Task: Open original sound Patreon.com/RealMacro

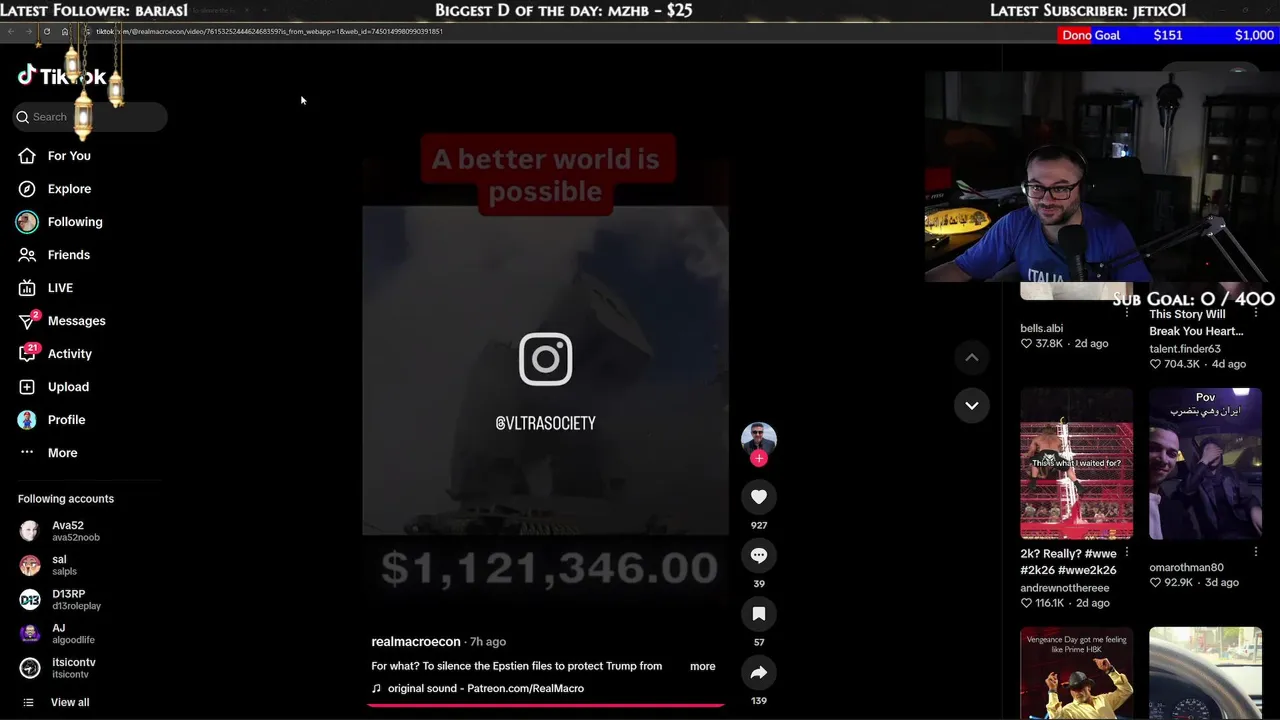Action: 478,688
